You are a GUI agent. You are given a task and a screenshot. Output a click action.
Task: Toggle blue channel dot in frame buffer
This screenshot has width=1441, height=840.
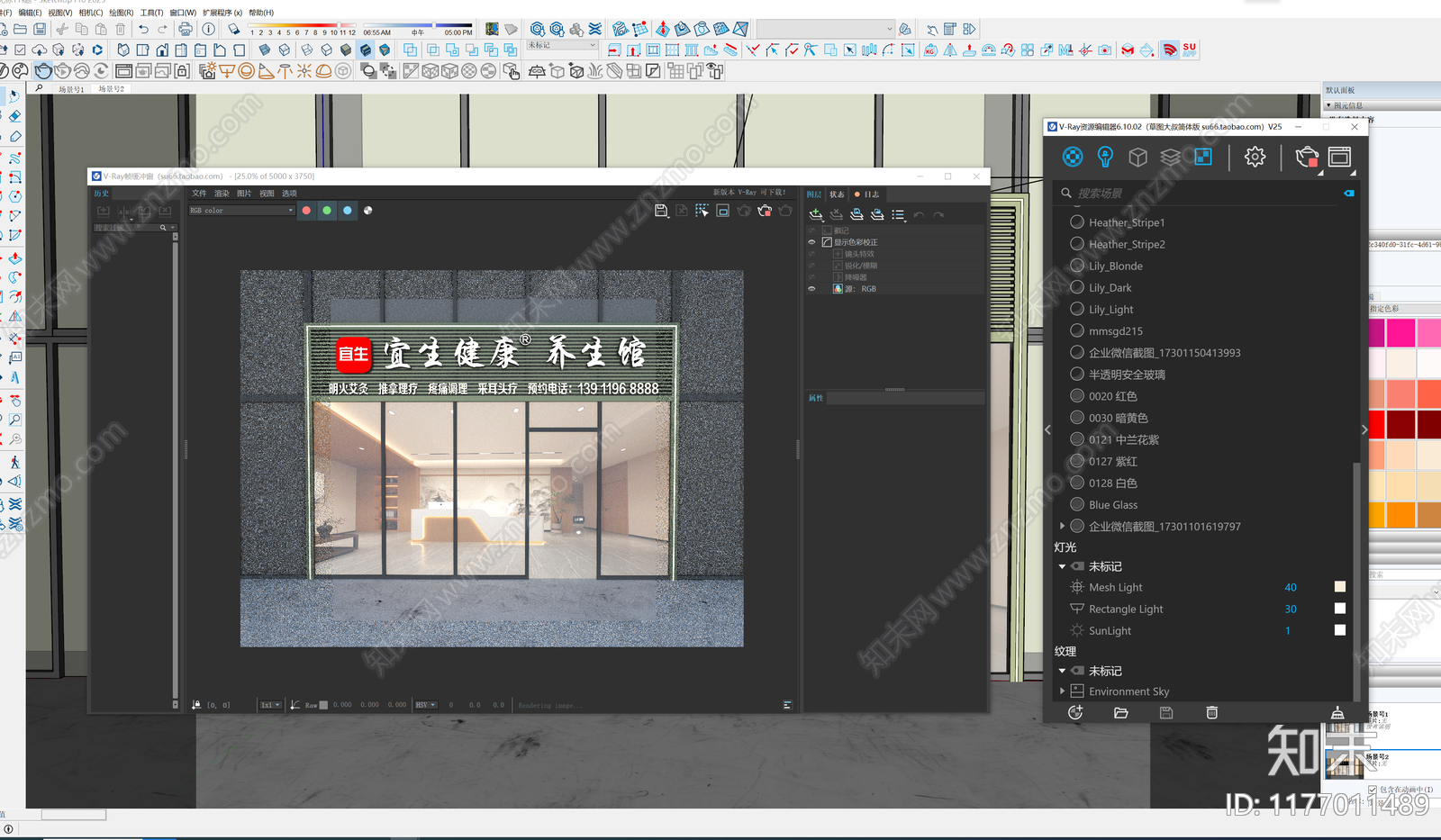(x=348, y=211)
